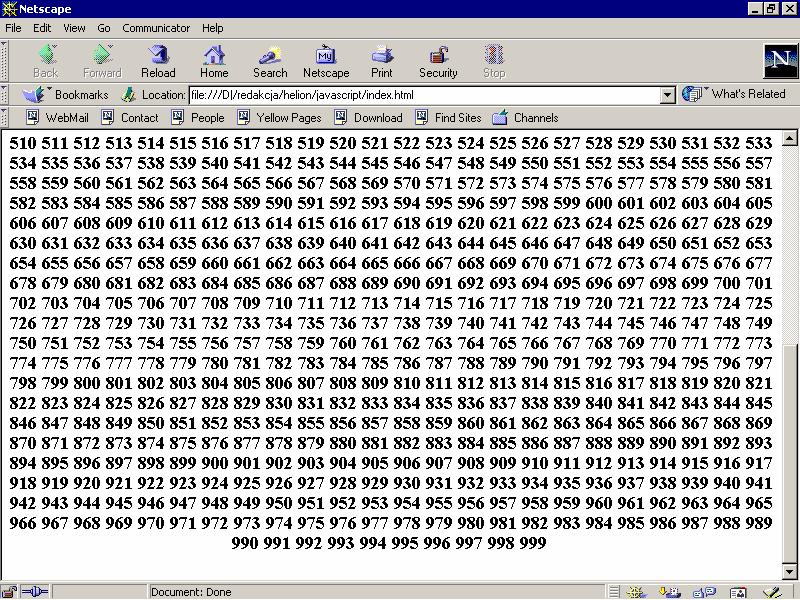Click the Location URL field
This screenshot has height=600, width=800.
pyautogui.click(x=424, y=95)
